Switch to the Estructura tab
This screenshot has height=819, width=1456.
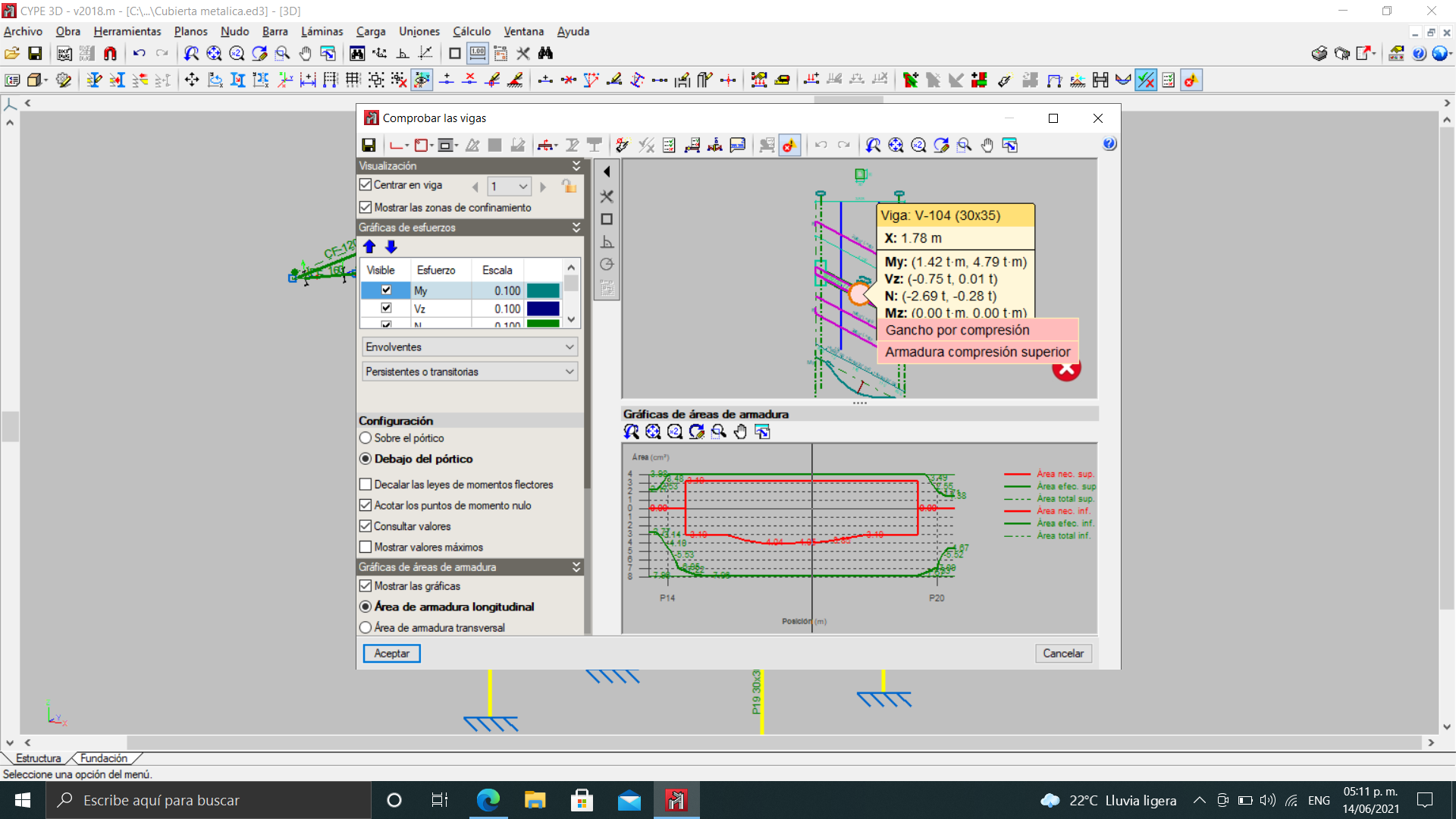click(38, 758)
